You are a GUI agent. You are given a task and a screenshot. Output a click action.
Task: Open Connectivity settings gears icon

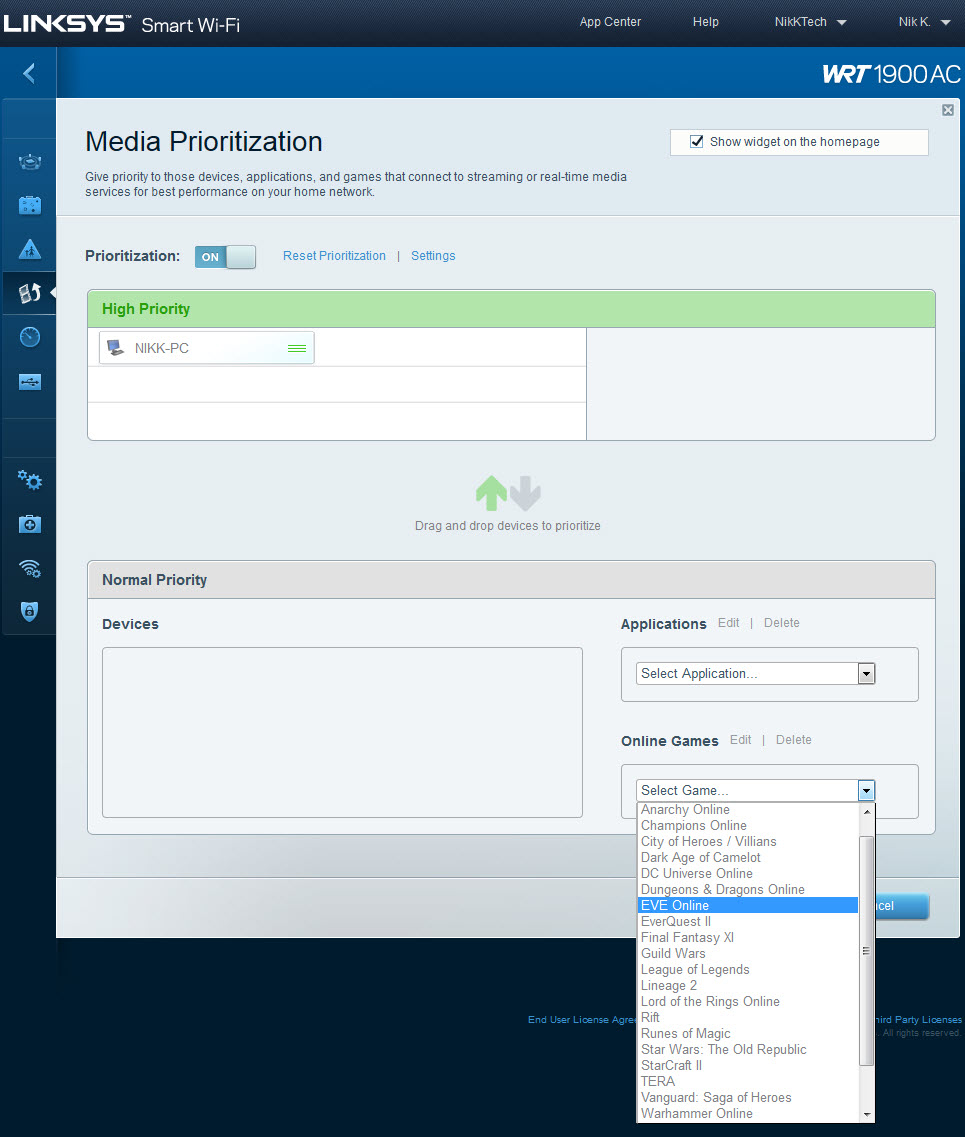point(30,479)
